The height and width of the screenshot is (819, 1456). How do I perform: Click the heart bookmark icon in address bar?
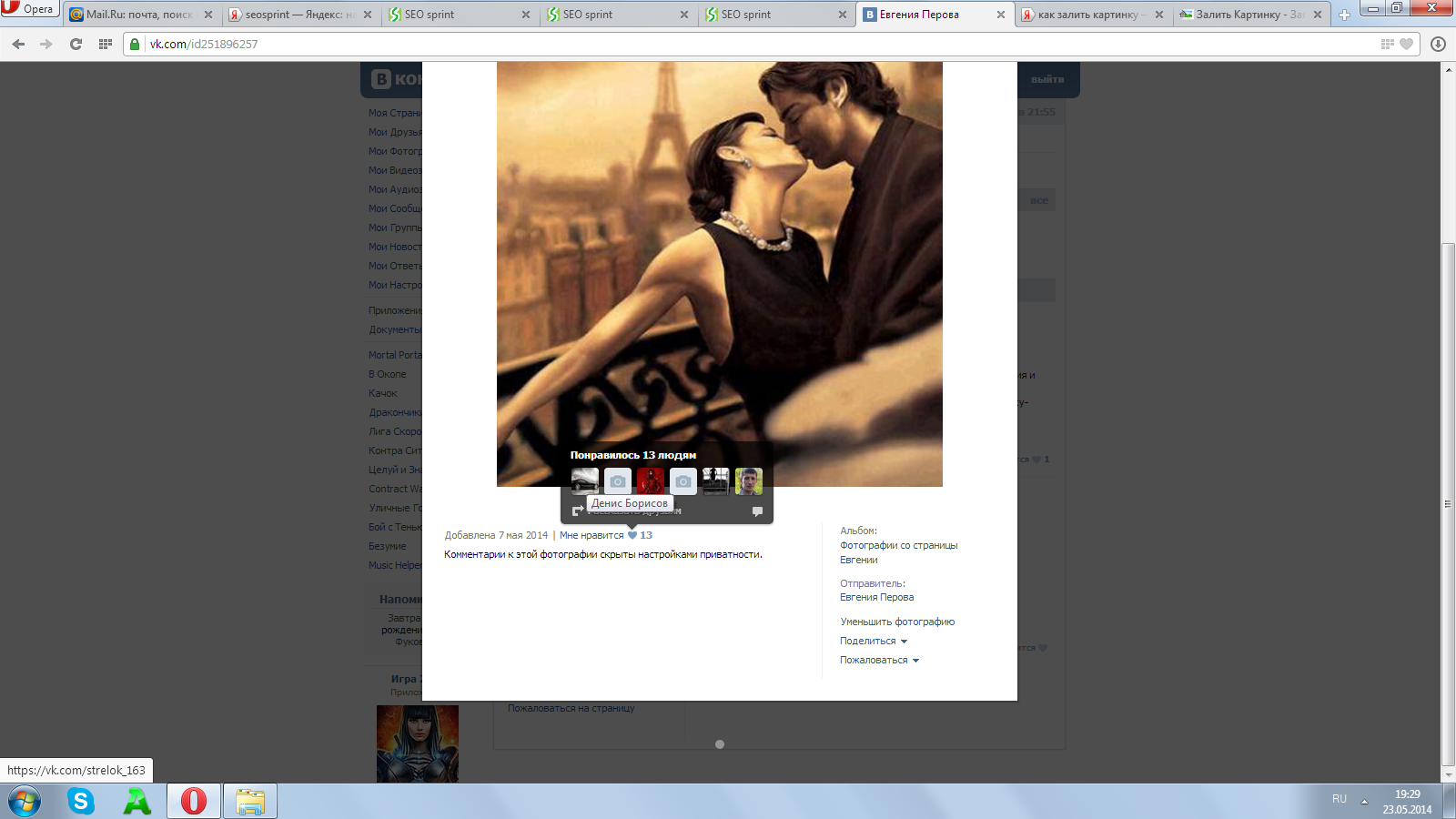click(x=1407, y=44)
